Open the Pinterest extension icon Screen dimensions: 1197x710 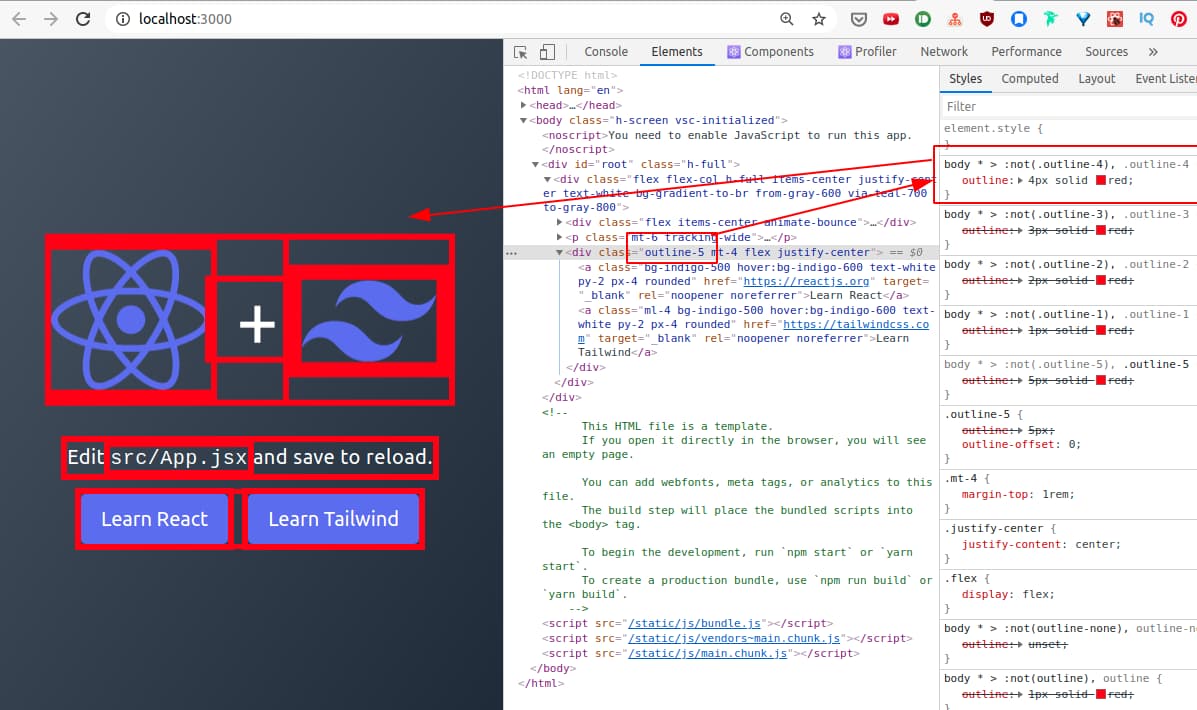(x=1179, y=19)
